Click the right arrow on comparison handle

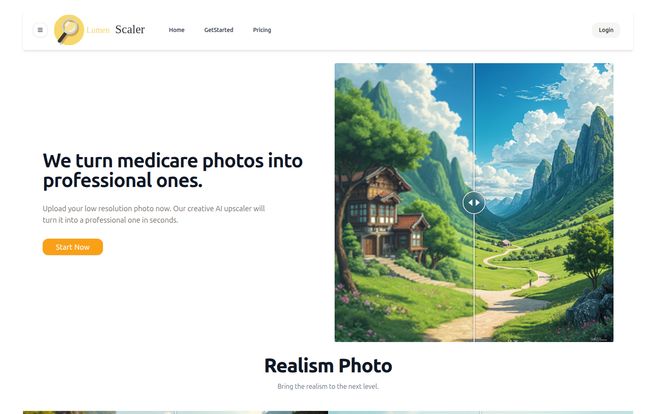click(x=478, y=203)
